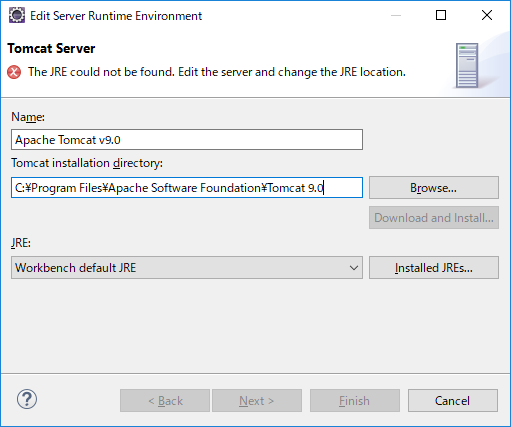This screenshot has width=511, height=427.
Task: Click the Browse... button
Action: tap(434, 188)
